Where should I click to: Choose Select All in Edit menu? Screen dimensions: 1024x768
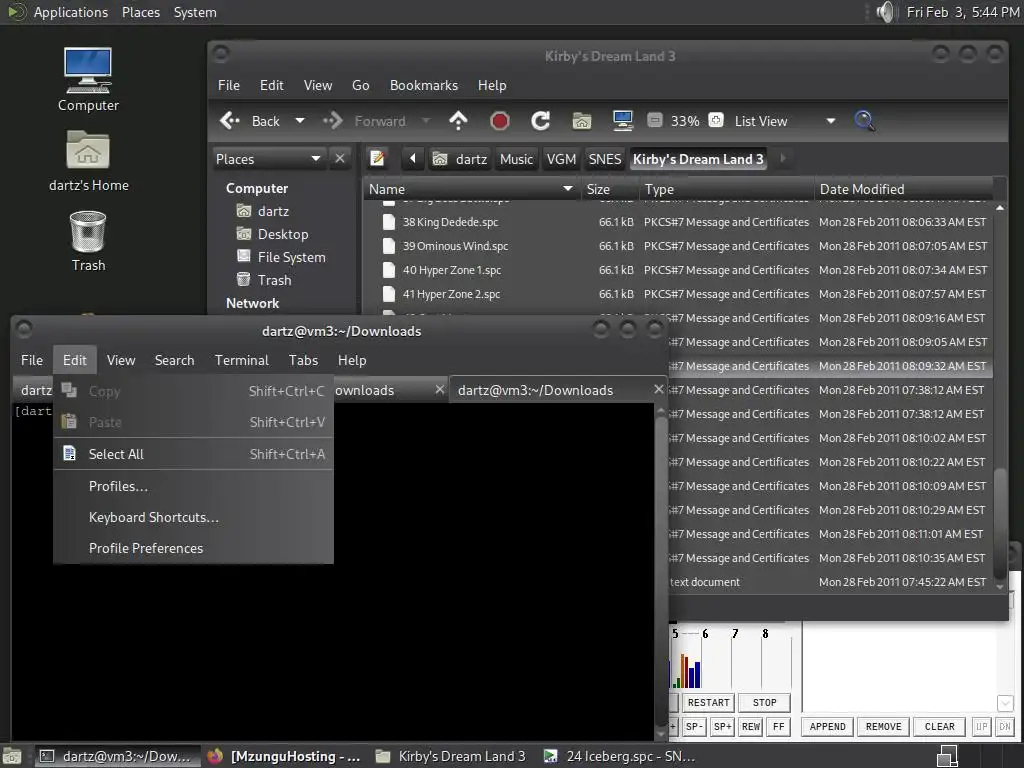pos(193,454)
